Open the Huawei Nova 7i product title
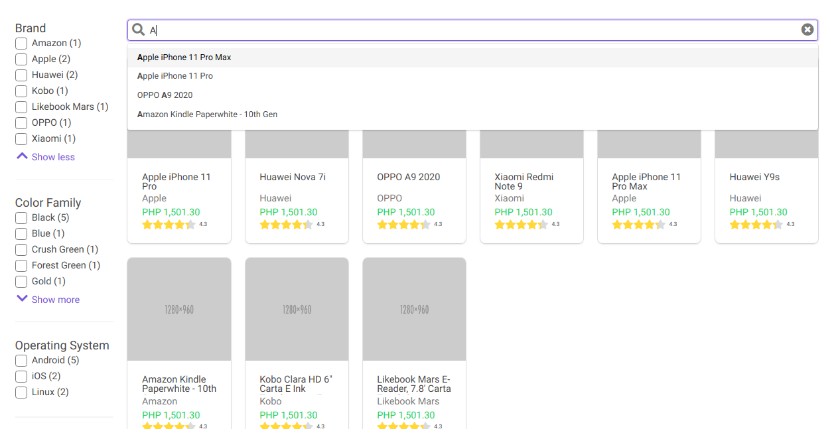 point(293,177)
